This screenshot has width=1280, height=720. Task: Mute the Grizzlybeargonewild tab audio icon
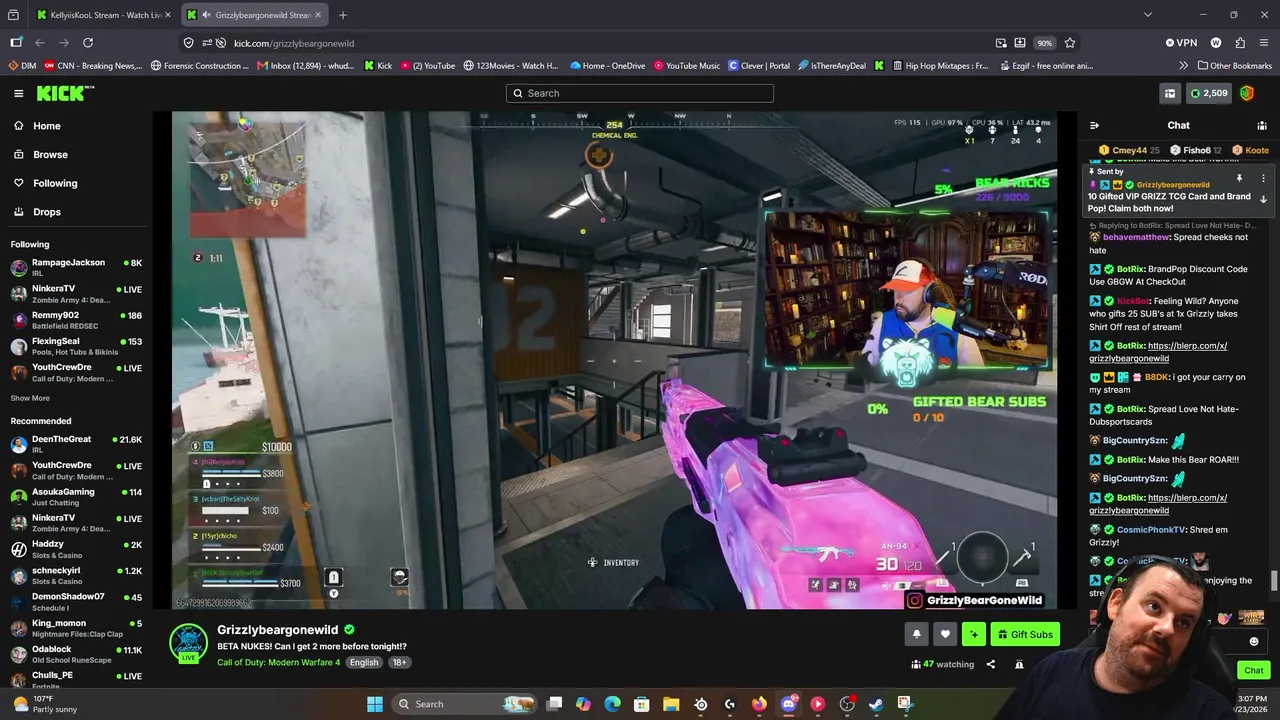point(205,15)
